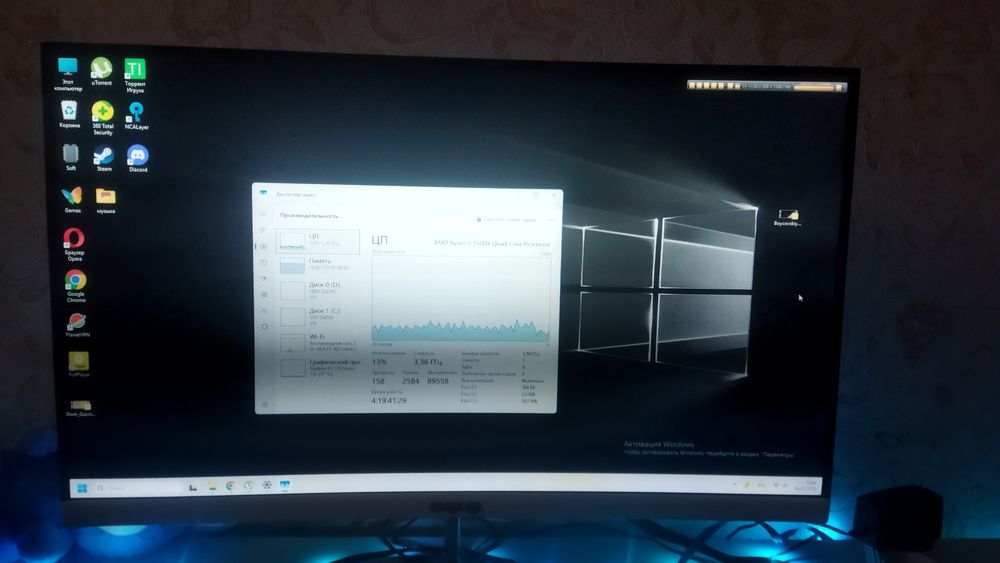Open Google Chrome desktop icon

pyautogui.click(x=76, y=286)
